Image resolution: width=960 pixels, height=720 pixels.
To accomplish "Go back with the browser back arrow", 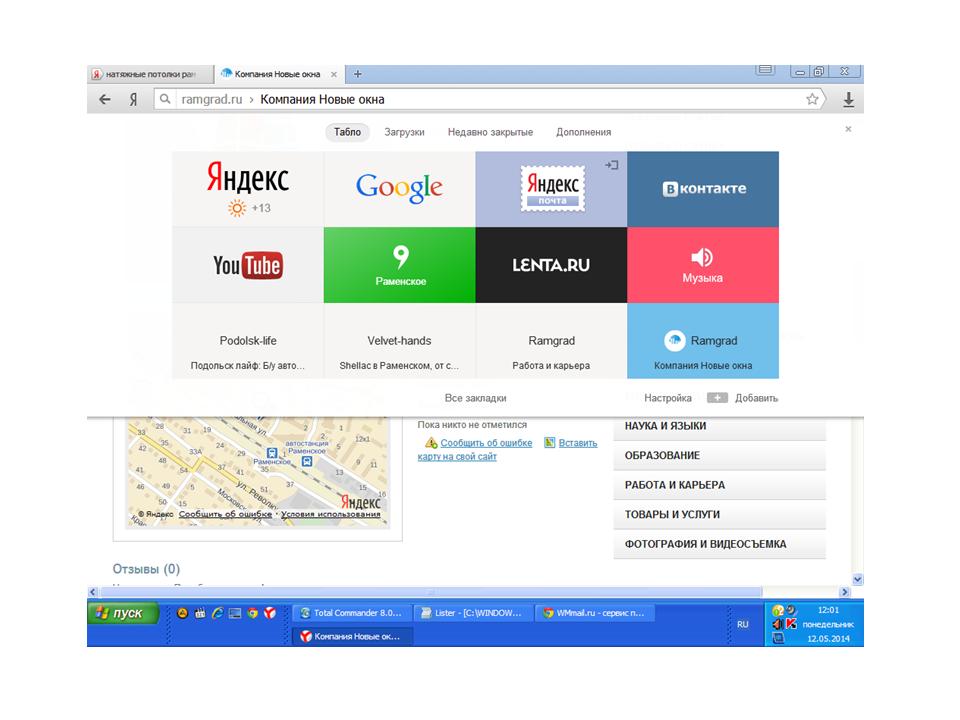I will point(105,99).
